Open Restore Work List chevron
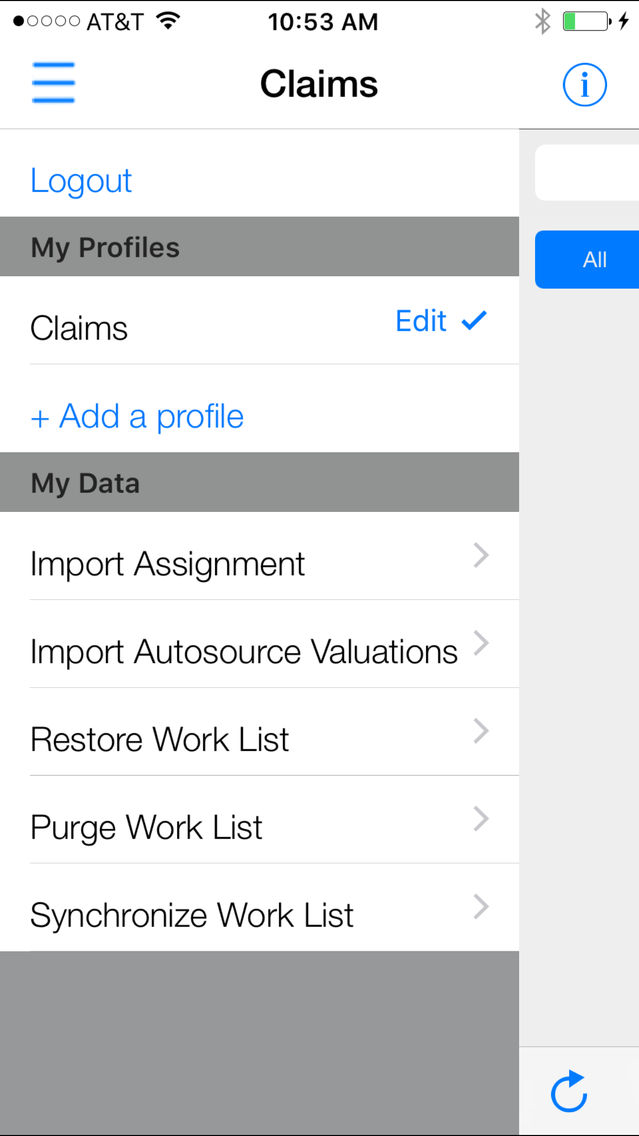The image size is (639, 1136). [x=481, y=732]
